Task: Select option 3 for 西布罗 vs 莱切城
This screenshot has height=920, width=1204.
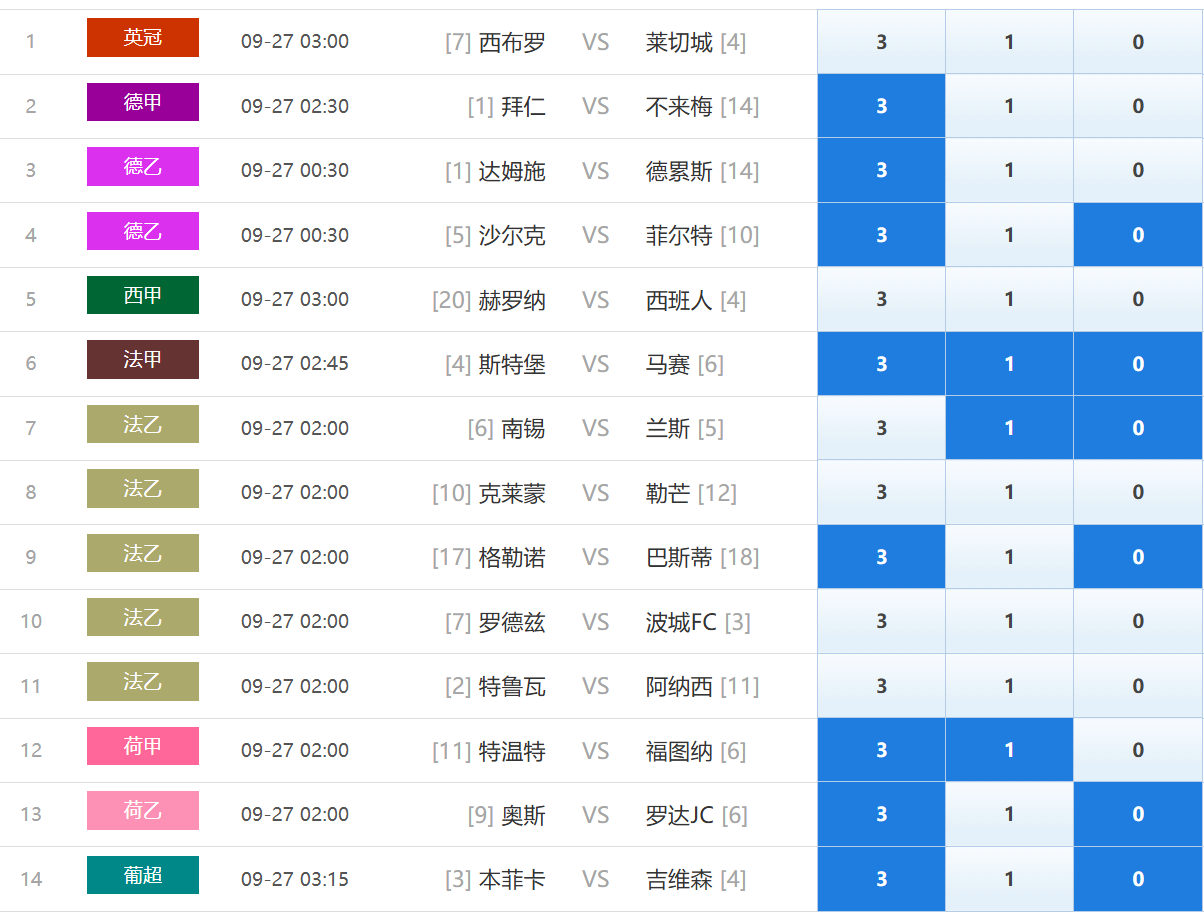Action: tap(881, 42)
